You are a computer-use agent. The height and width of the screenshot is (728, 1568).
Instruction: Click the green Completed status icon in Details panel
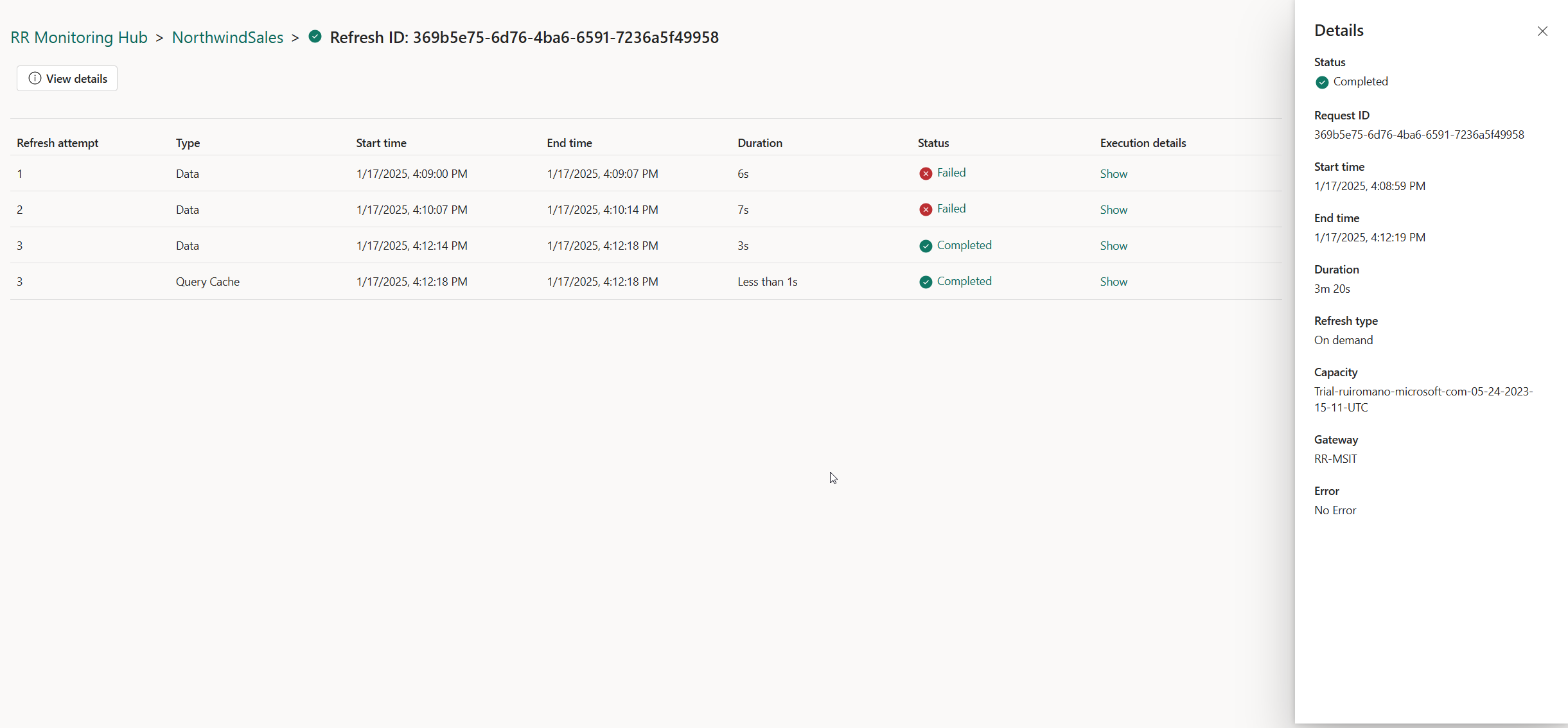point(1322,82)
